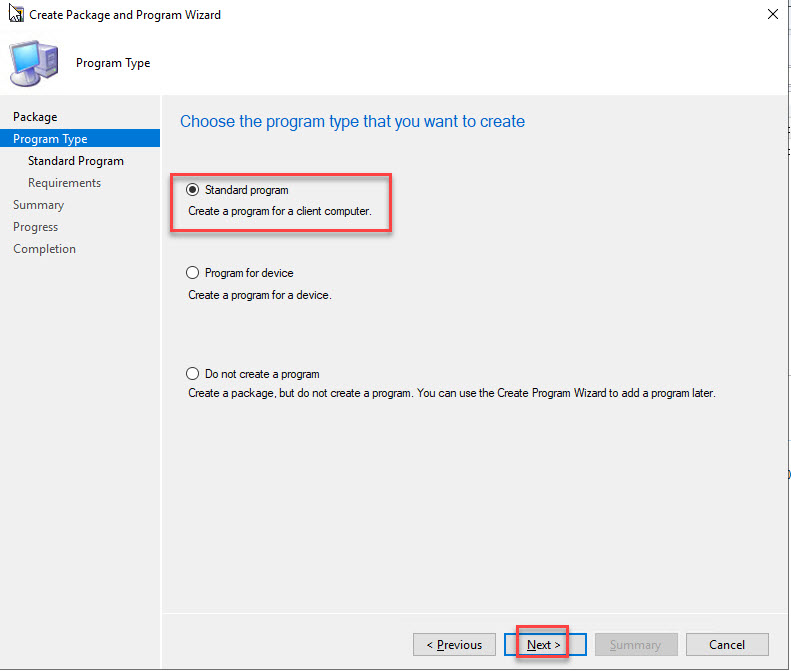Screen dimensions: 791x671
Task: Click the wizard icon in the title bar
Action: tap(16, 15)
